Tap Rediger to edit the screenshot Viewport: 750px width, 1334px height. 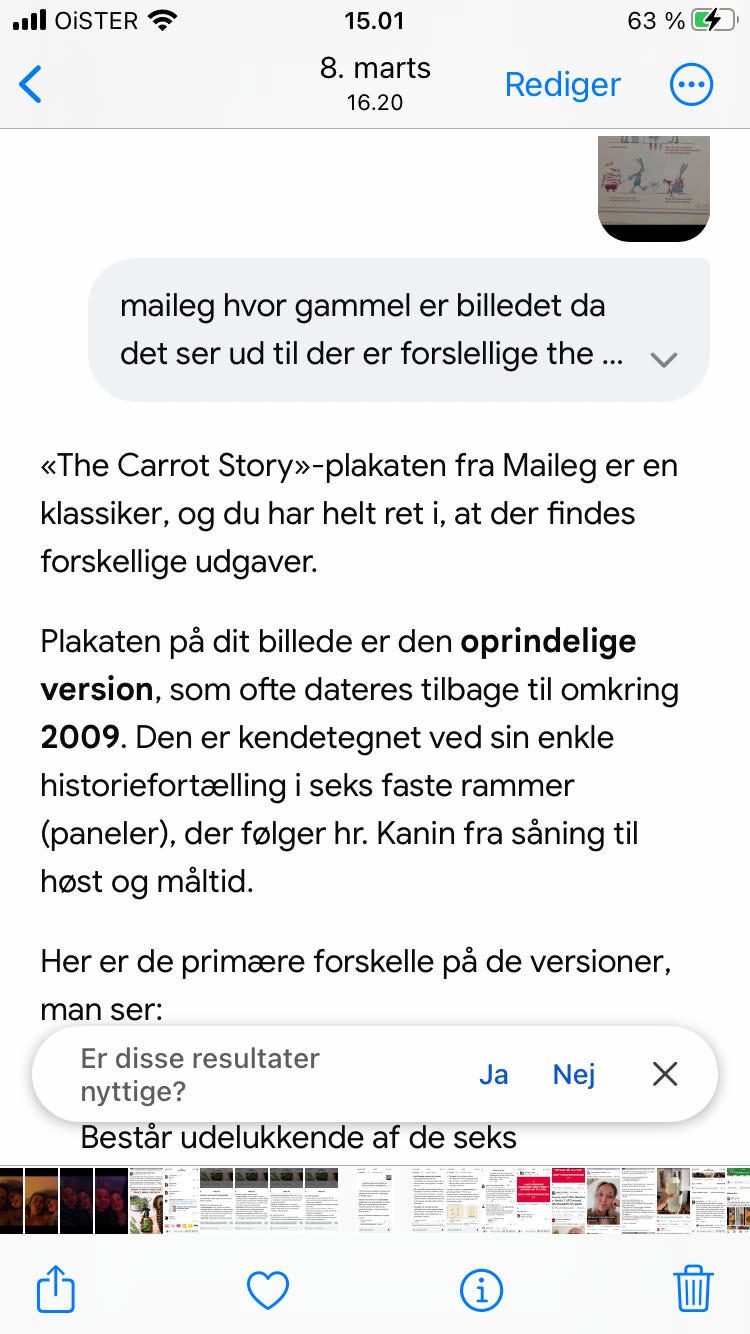point(562,85)
